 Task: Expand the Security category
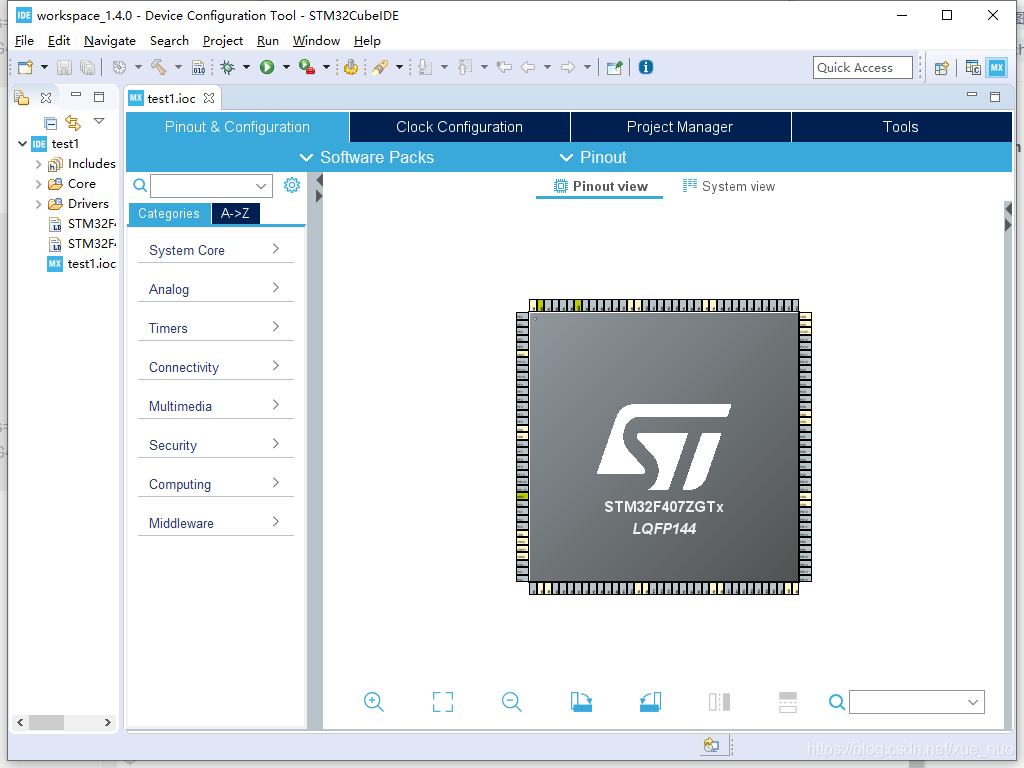click(x=216, y=445)
